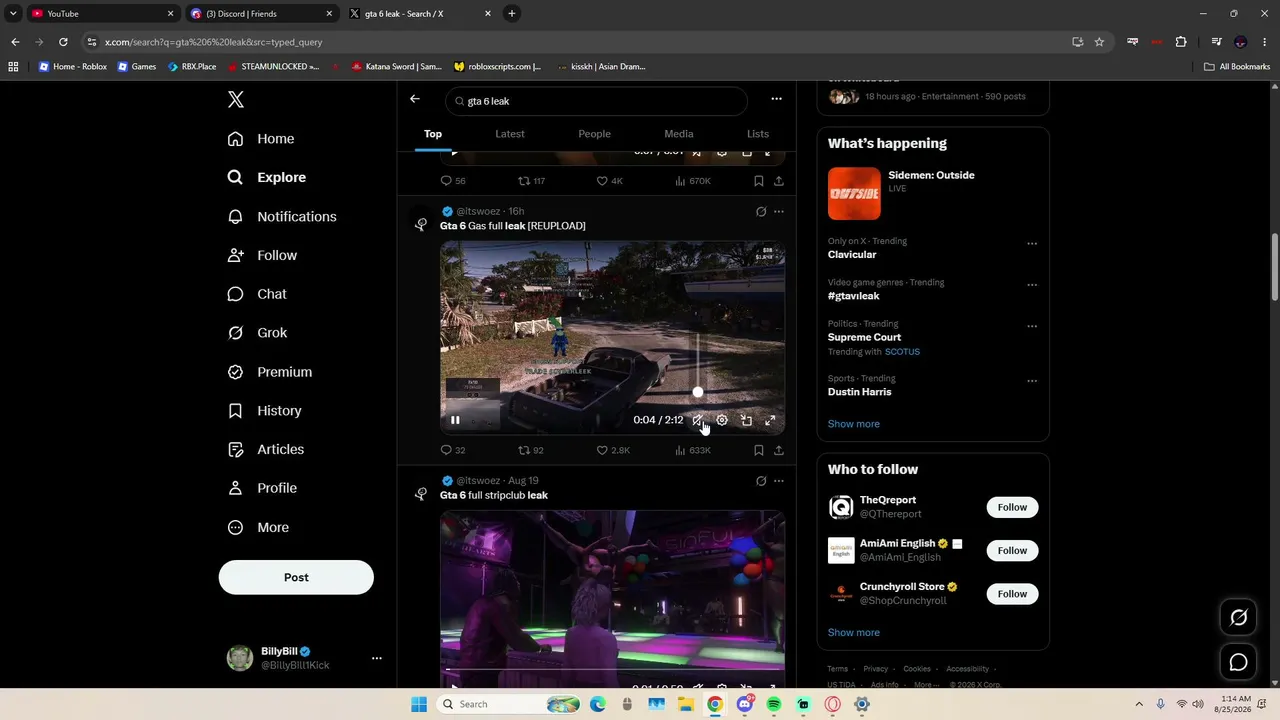The height and width of the screenshot is (720, 1280).
Task: Go to Home in the X sidebar
Action: 261,139
